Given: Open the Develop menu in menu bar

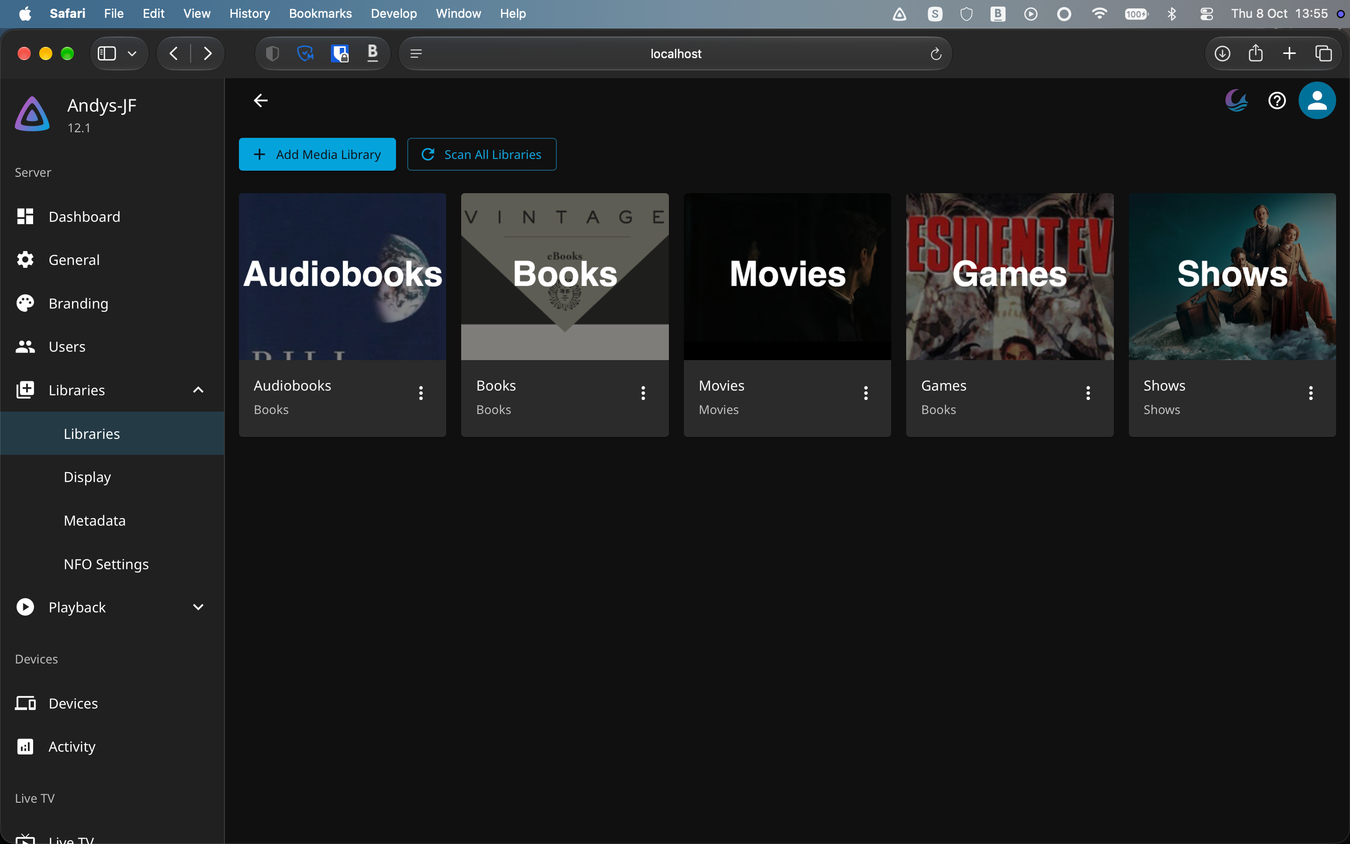Looking at the screenshot, I should pyautogui.click(x=394, y=14).
